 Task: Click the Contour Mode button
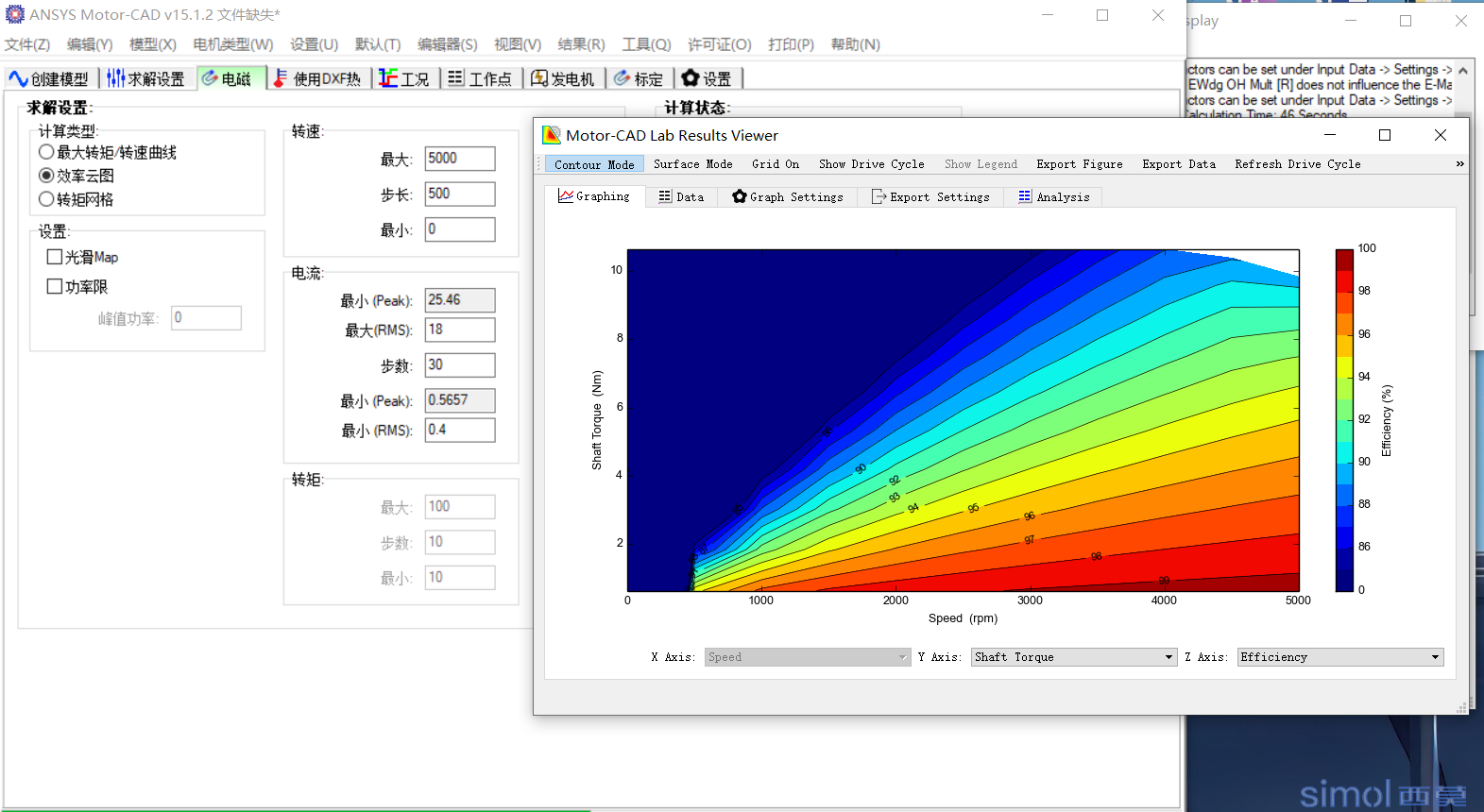[594, 164]
